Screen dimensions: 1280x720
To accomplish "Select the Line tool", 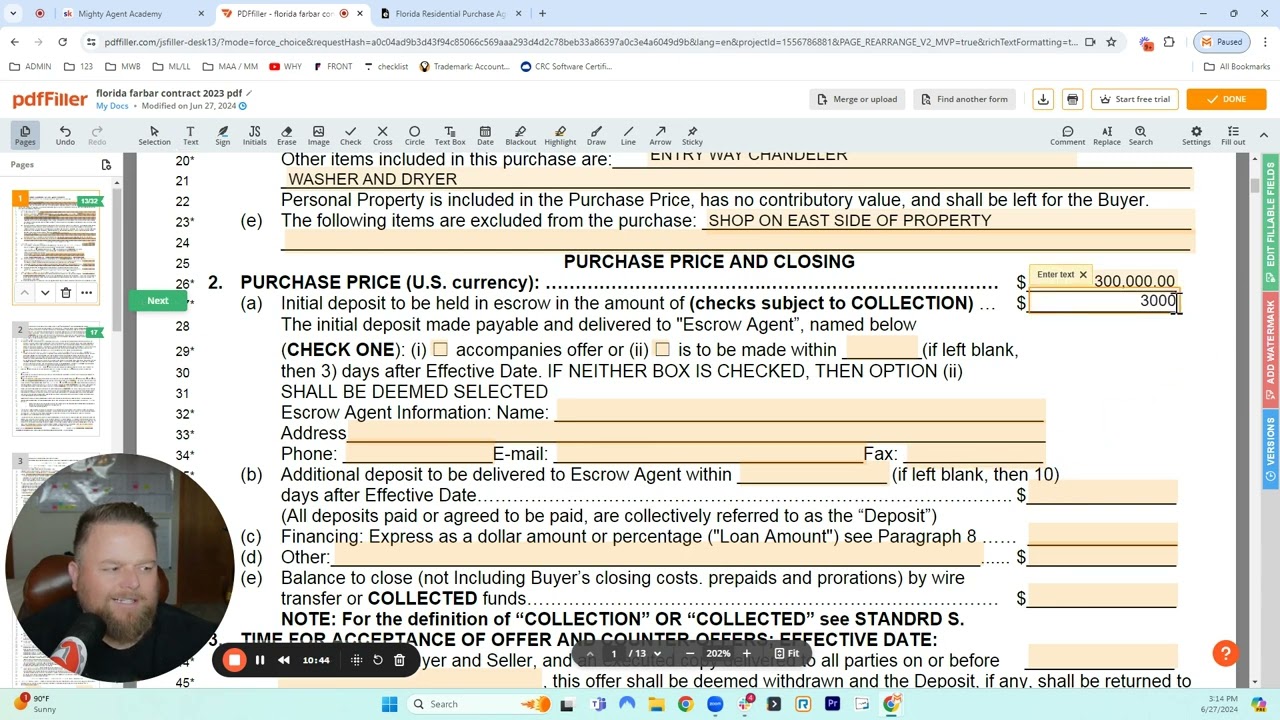I will tap(628, 135).
